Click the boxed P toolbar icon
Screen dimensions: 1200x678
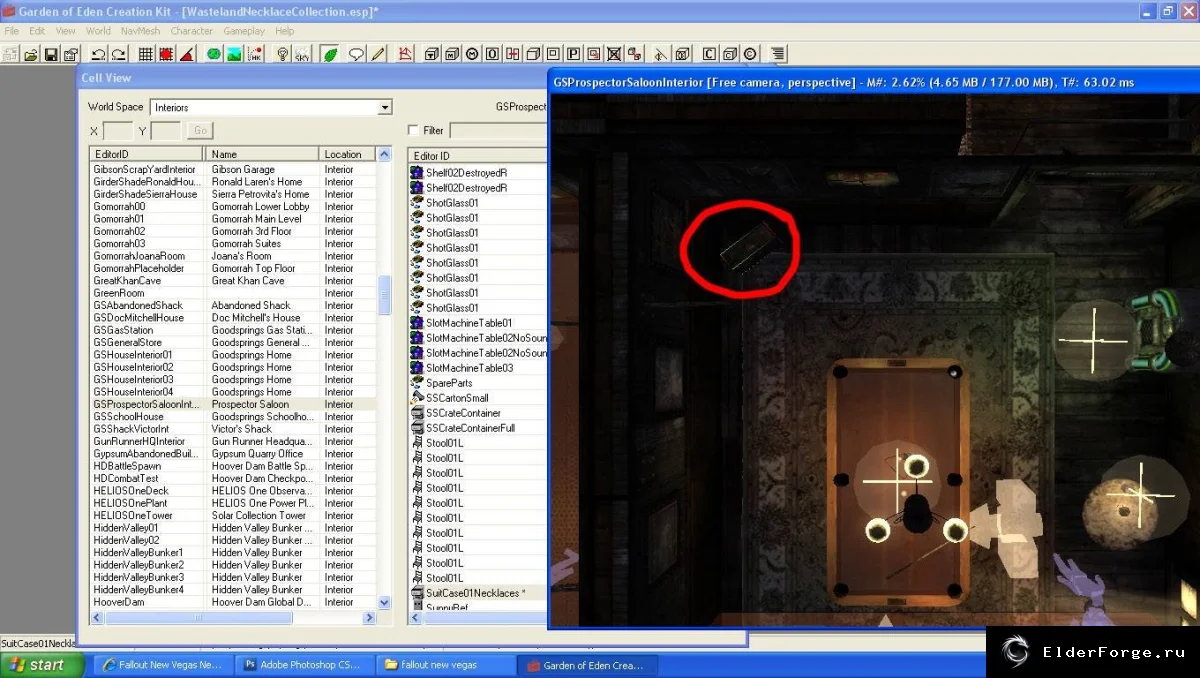[575, 54]
